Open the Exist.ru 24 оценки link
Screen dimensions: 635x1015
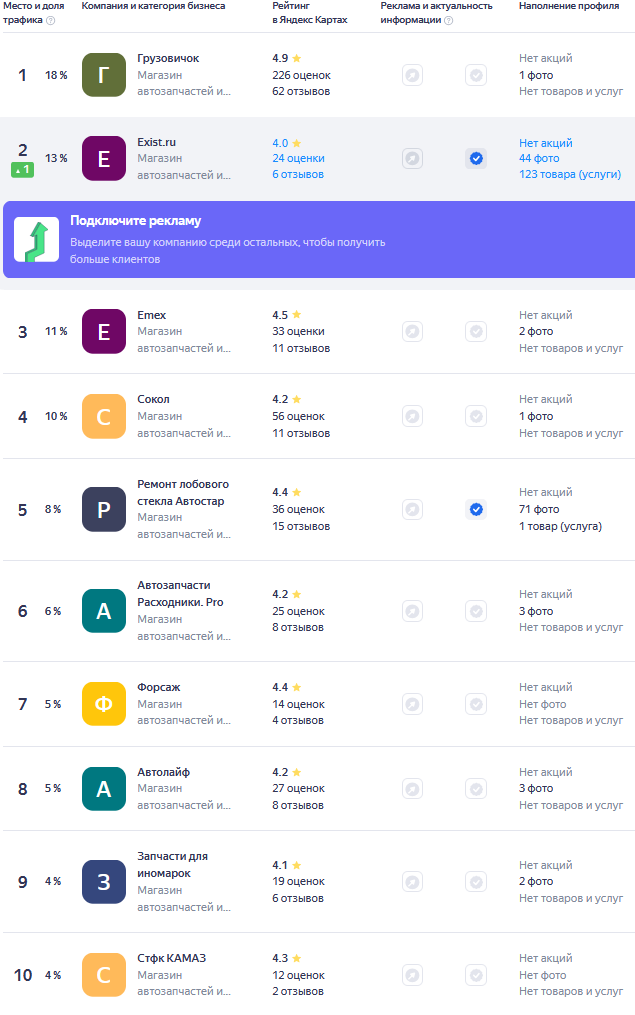pyautogui.click(x=298, y=158)
